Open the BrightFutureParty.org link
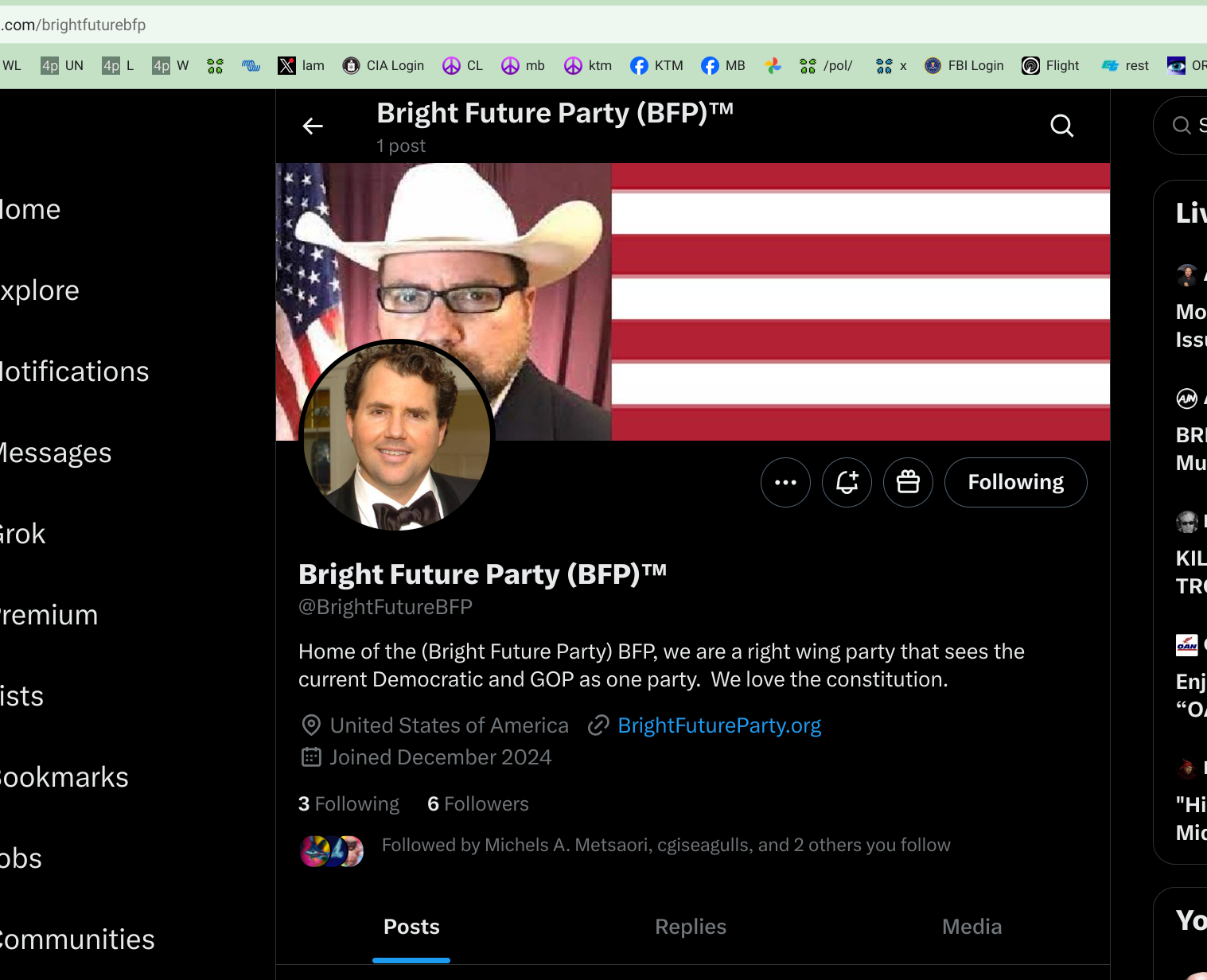This screenshot has width=1207, height=980. pos(719,725)
